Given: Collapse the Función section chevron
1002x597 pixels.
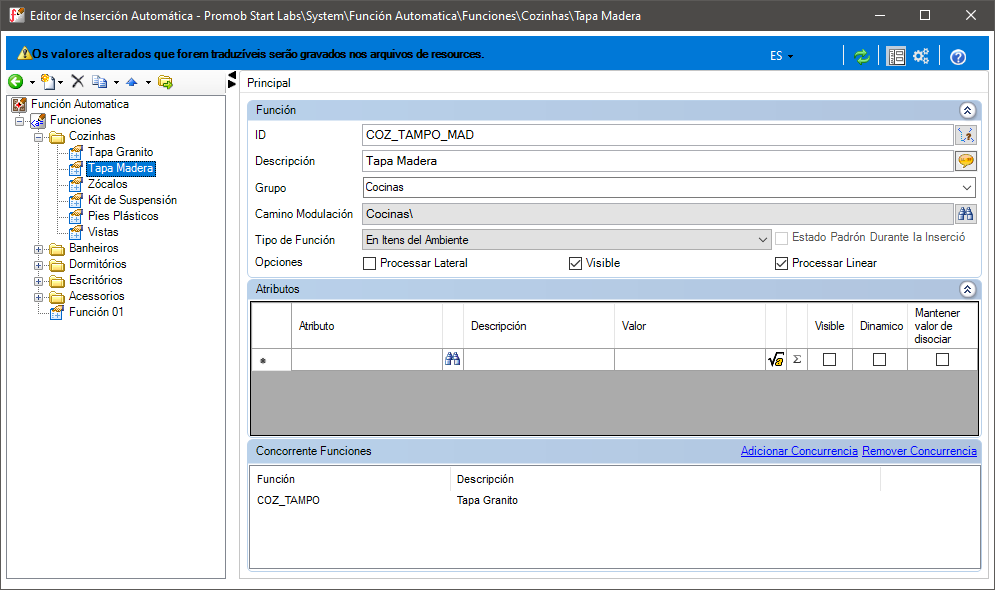Looking at the screenshot, I should click(967, 111).
